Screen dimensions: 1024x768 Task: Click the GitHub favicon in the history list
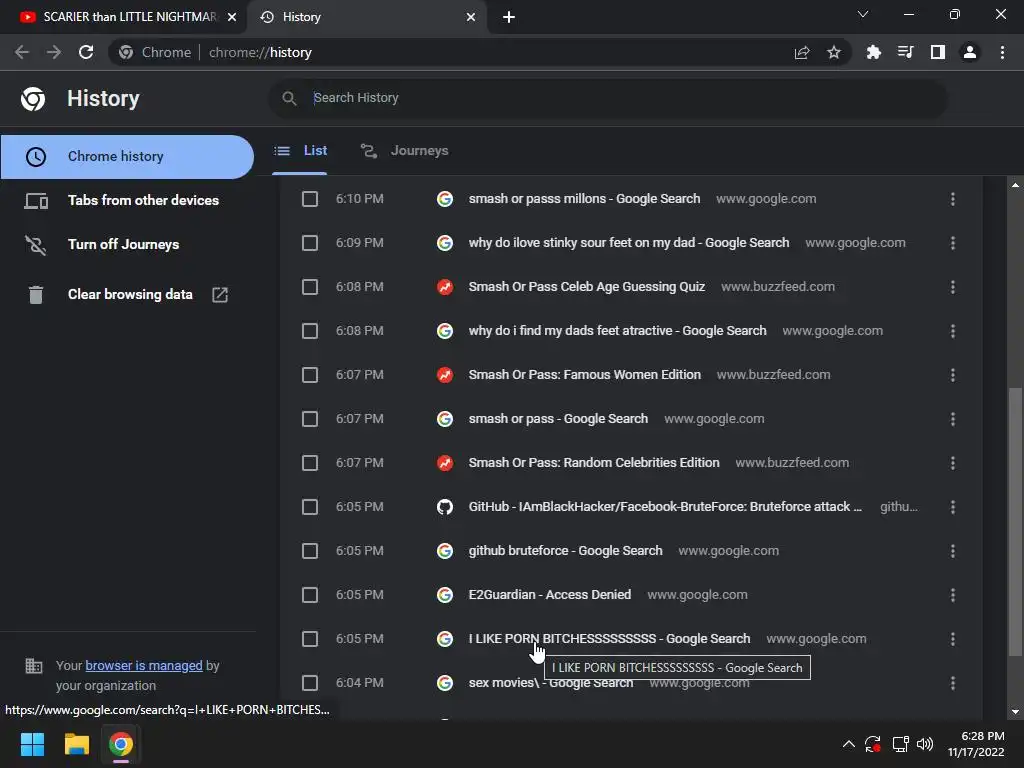coord(445,507)
